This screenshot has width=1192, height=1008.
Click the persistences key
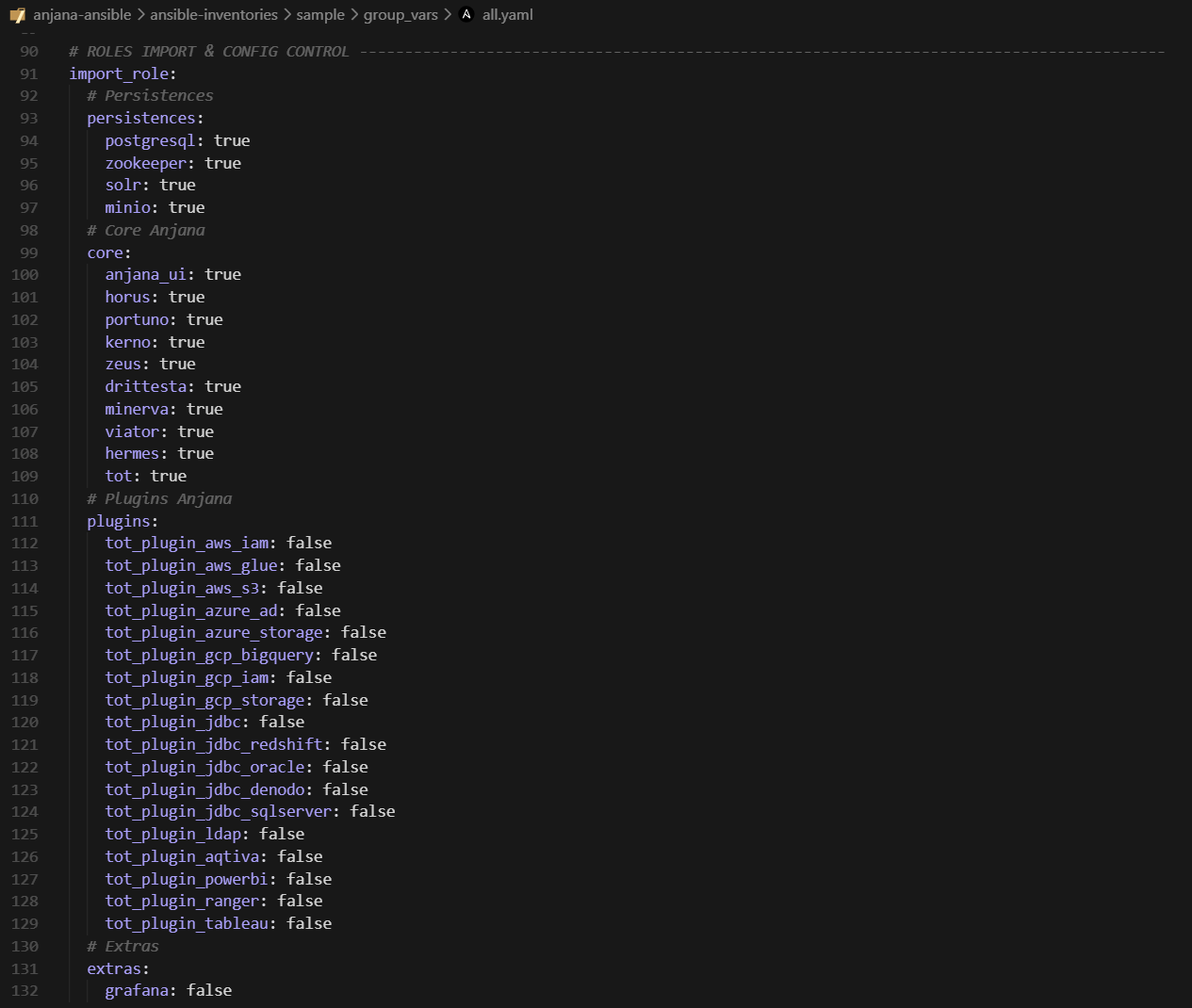pos(141,117)
